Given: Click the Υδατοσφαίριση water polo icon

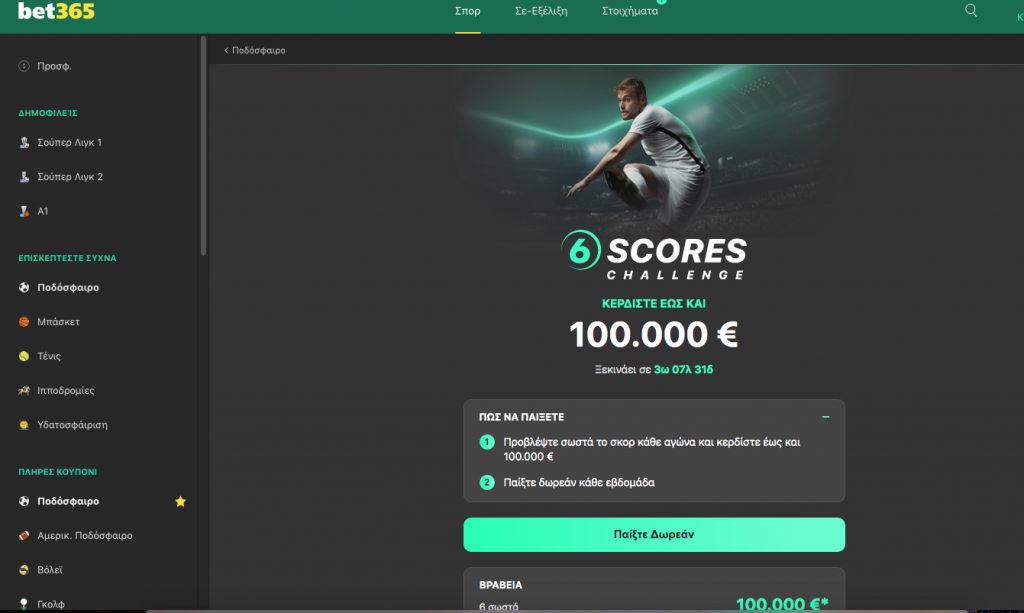Looking at the screenshot, I should point(24,425).
